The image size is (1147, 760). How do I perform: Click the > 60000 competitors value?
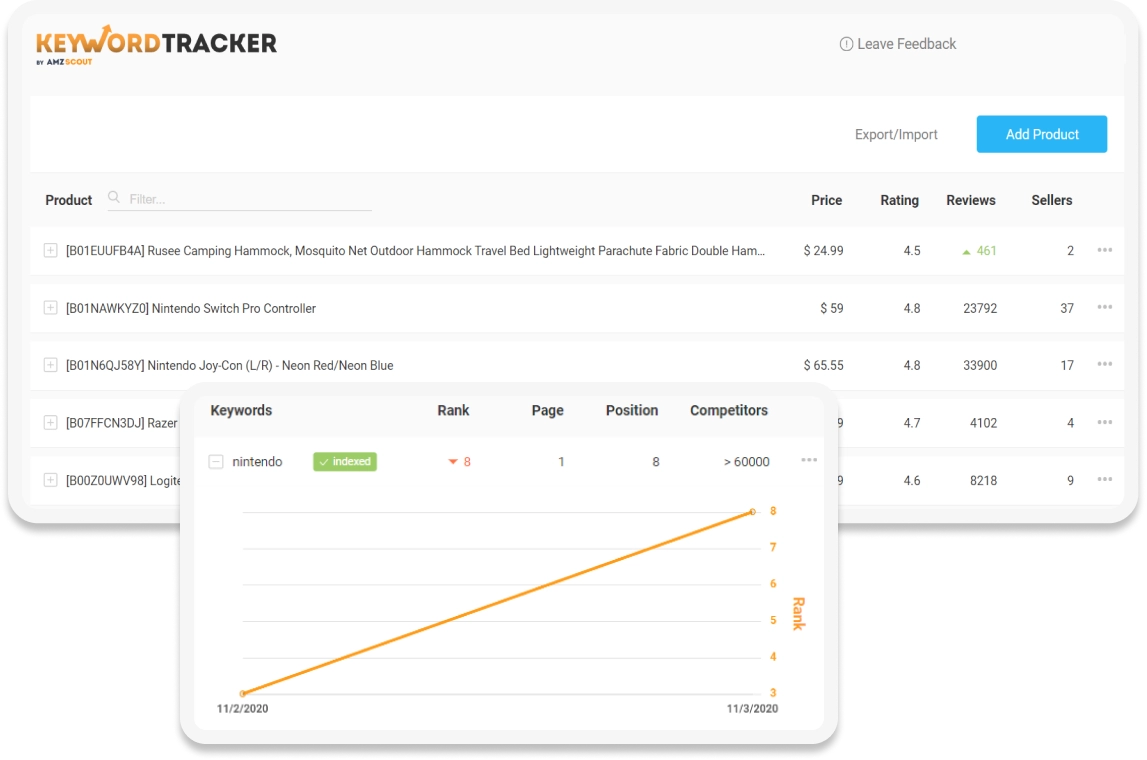point(747,462)
